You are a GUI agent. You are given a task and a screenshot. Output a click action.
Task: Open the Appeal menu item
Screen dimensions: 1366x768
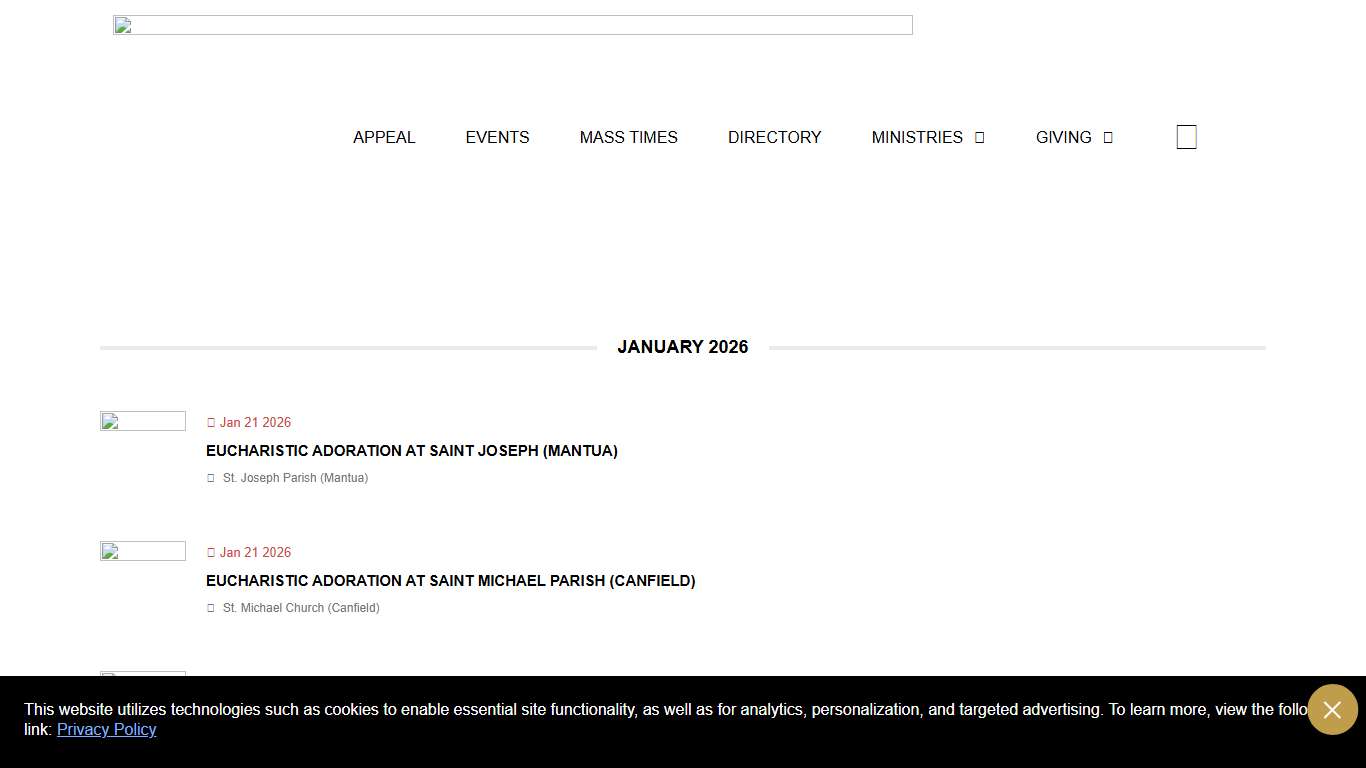click(x=384, y=137)
